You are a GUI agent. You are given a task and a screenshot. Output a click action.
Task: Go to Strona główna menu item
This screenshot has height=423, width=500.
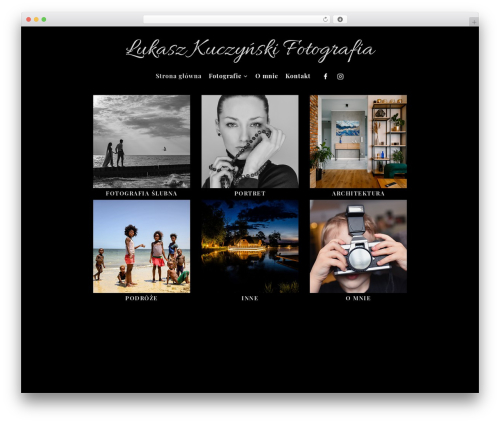click(178, 76)
